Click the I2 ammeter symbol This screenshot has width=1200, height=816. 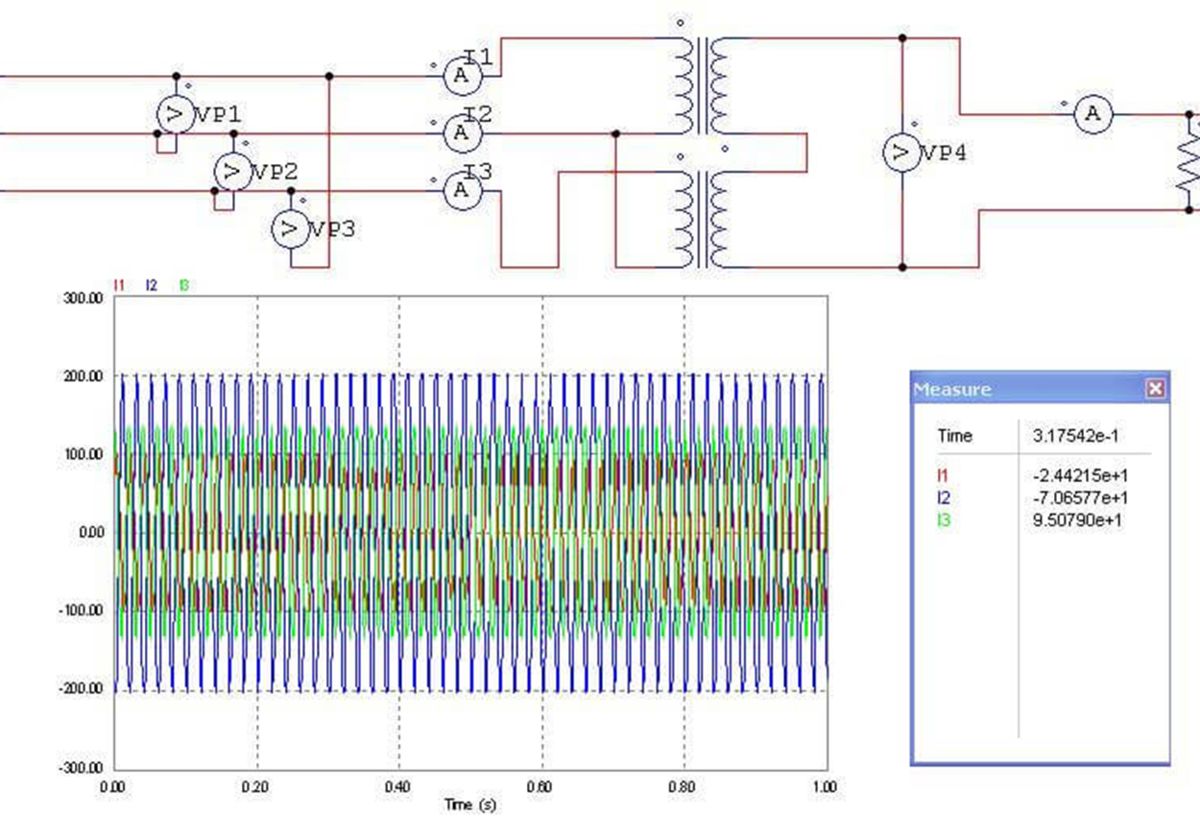point(459,131)
